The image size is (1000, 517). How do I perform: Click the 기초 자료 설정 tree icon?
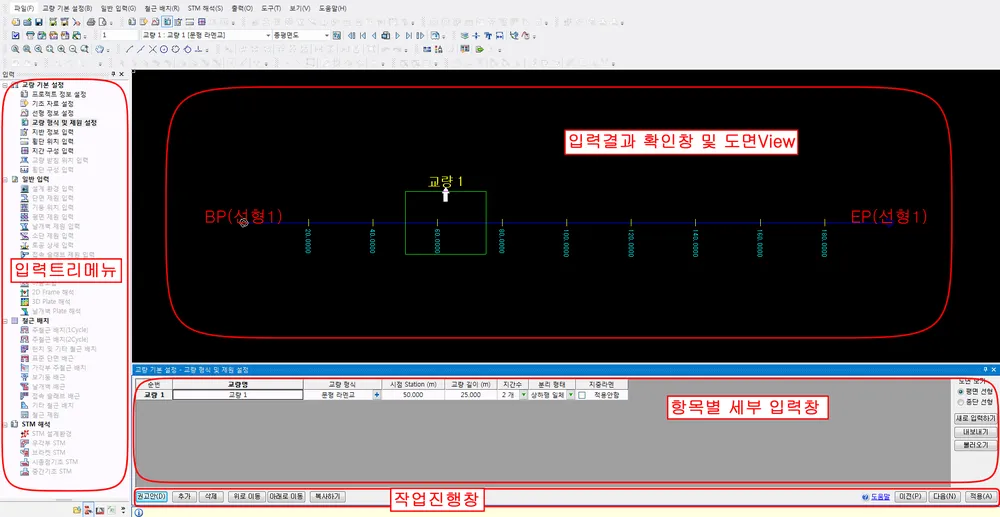pos(26,103)
